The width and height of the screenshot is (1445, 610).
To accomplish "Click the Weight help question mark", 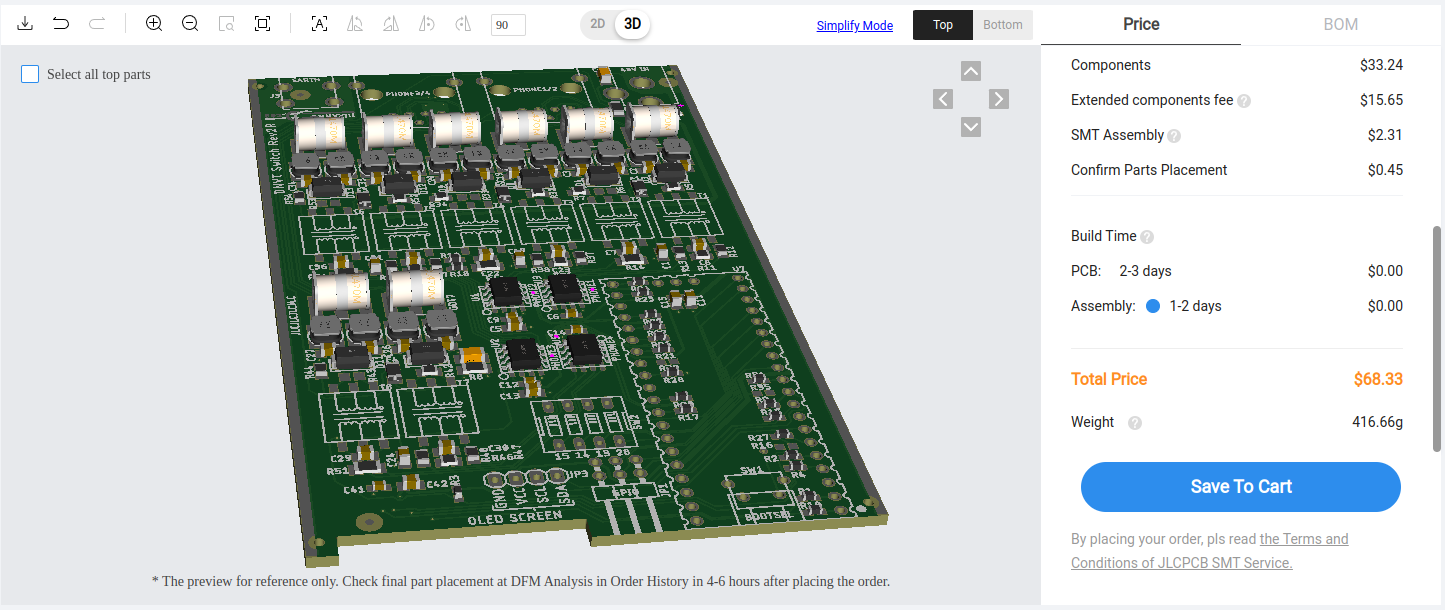I will pos(1135,423).
